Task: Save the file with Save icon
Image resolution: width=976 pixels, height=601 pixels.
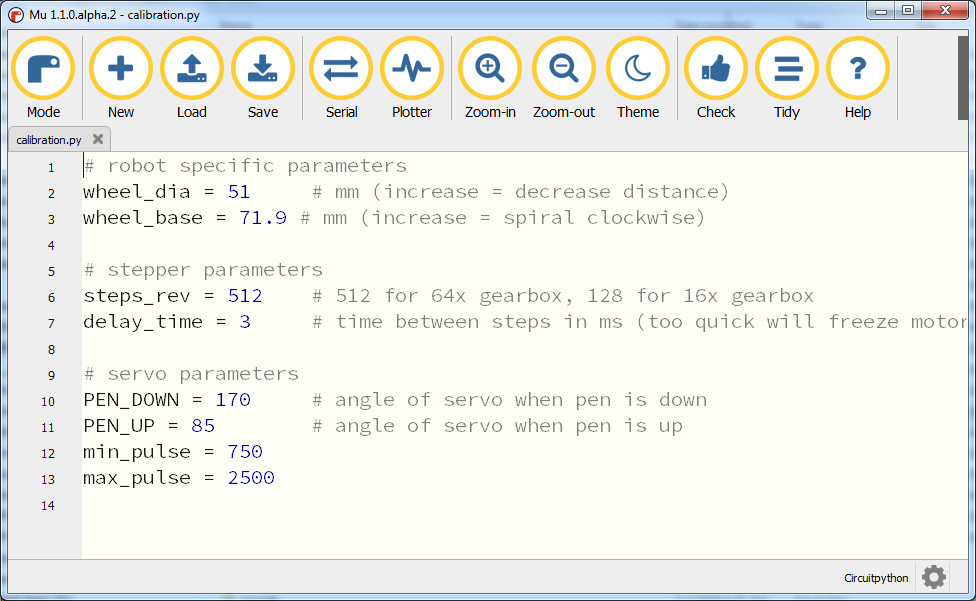Action: 263,68
